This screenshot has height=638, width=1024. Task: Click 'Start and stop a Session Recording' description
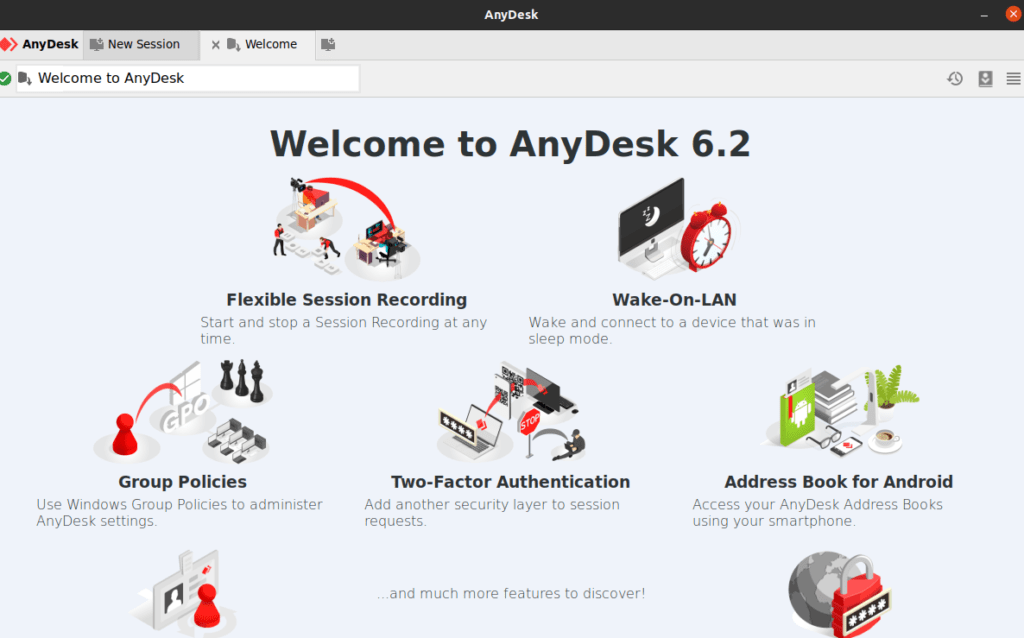pyautogui.click(x=344, y=330)
